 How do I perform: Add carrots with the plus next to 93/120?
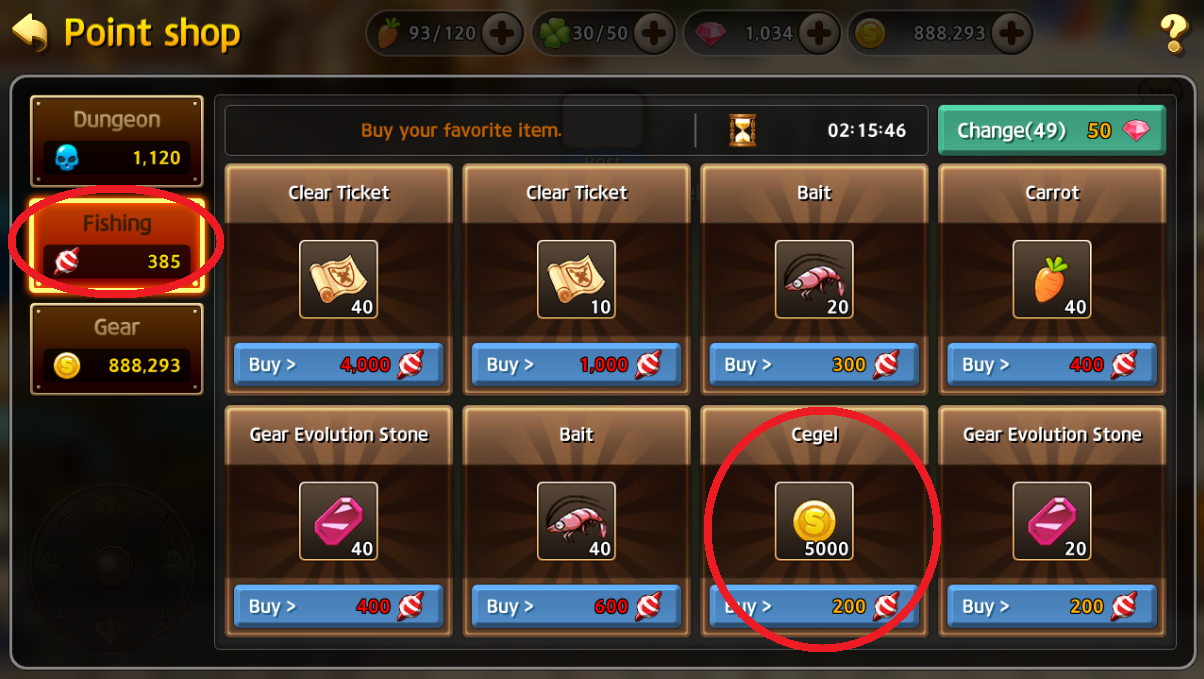pos(502,34)
